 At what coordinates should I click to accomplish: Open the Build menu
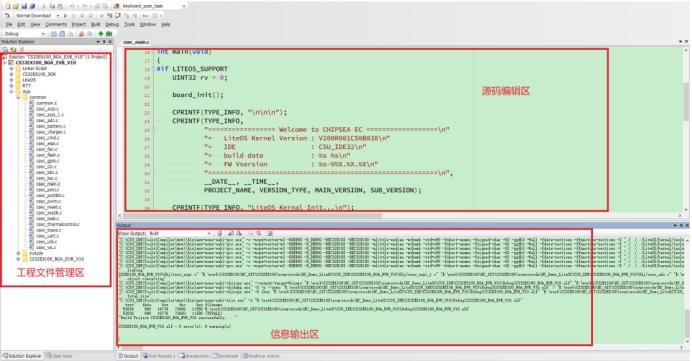[96, 24]
